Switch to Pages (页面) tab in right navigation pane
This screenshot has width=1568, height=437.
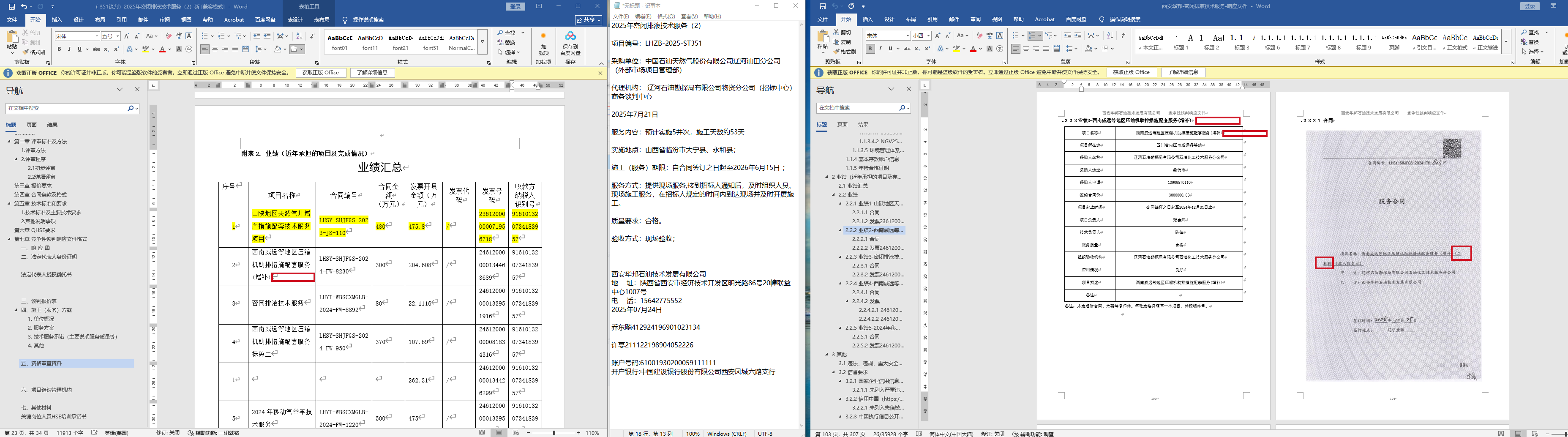tap(843, 124)
